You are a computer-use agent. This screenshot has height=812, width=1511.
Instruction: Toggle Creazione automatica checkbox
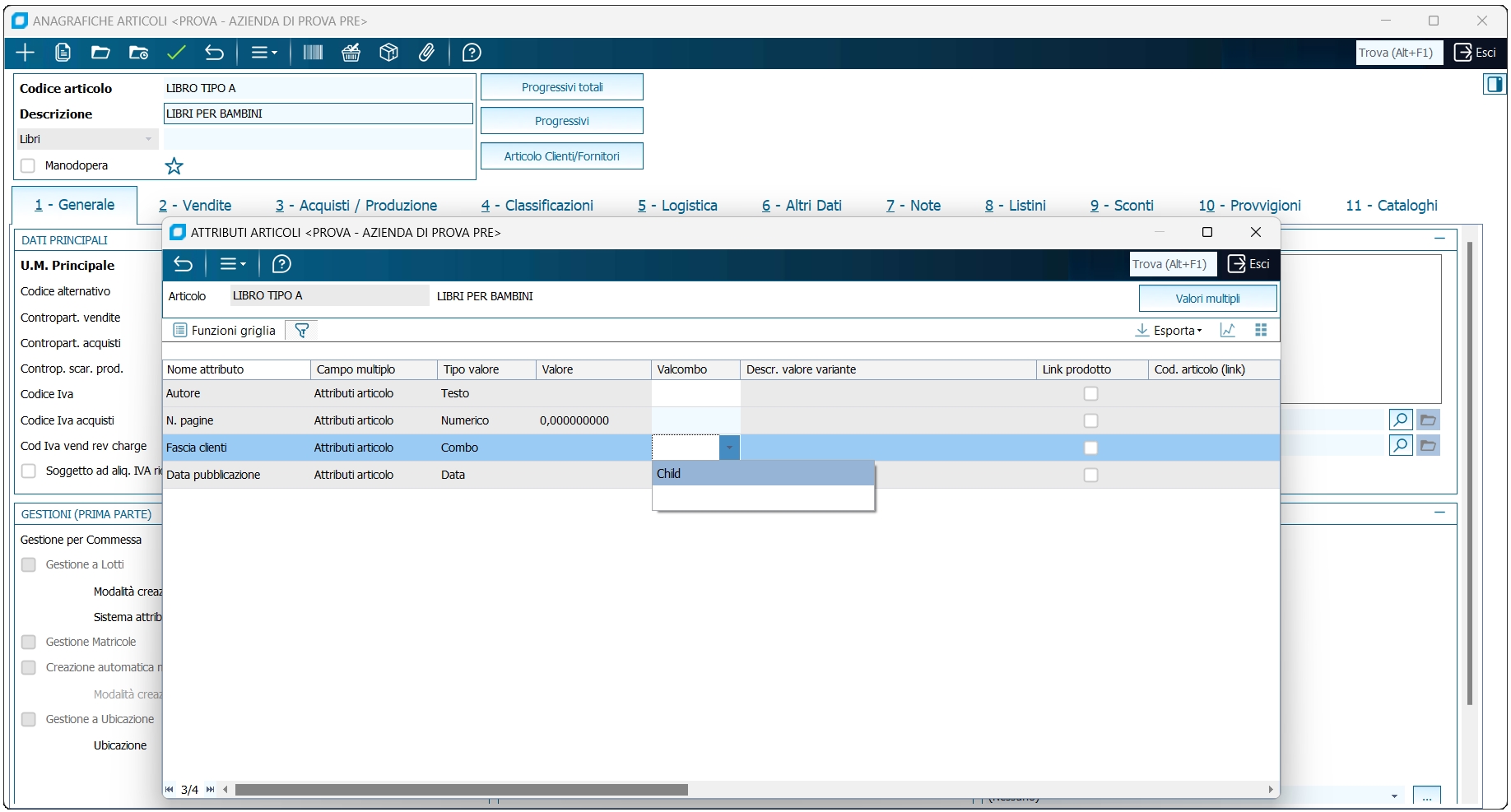29,668
